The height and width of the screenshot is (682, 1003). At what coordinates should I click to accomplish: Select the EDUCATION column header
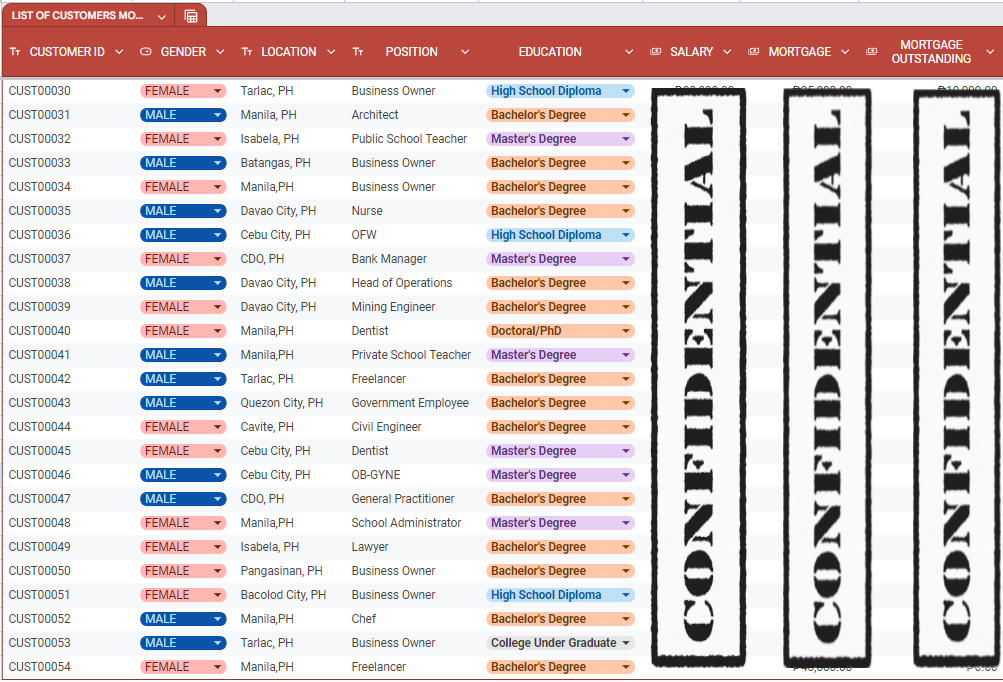[x=550, y=52]
